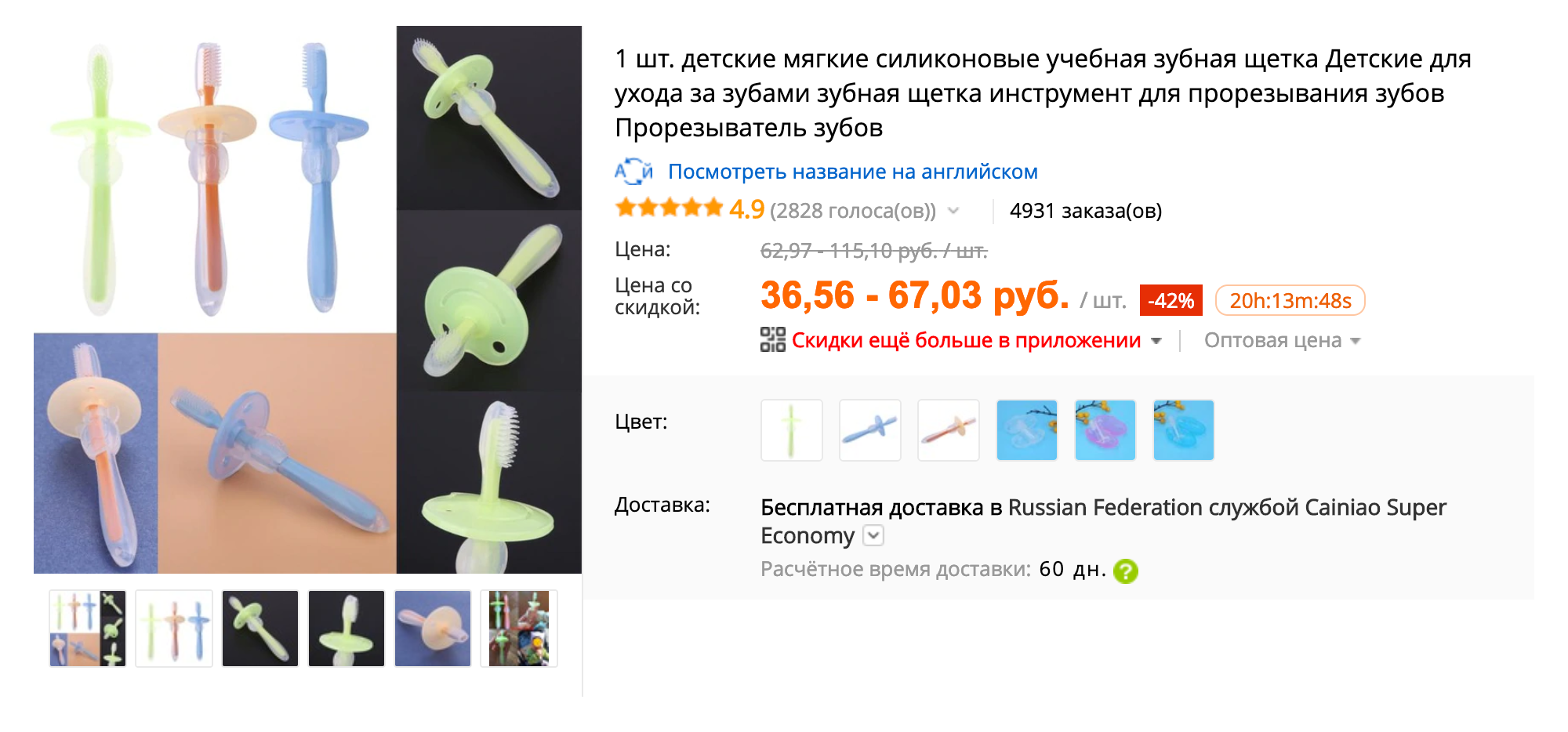The height and width of the screenshot is (732, 1568).
Task: Expand 'Скидки ещё больше в приложении' dropdown
Action: (x=1156, y=341)
